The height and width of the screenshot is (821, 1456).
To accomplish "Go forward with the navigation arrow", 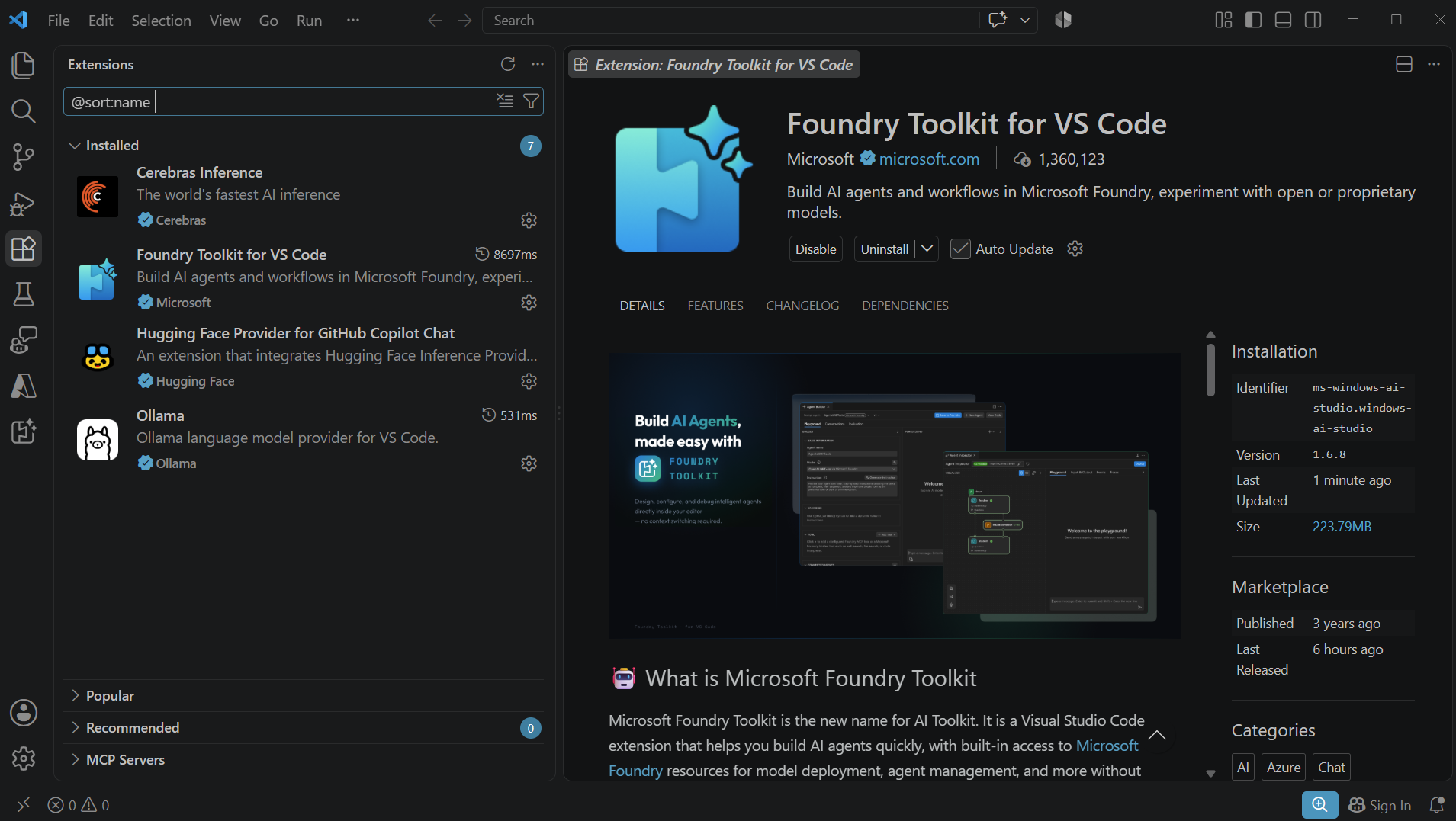I will point(464,21).
